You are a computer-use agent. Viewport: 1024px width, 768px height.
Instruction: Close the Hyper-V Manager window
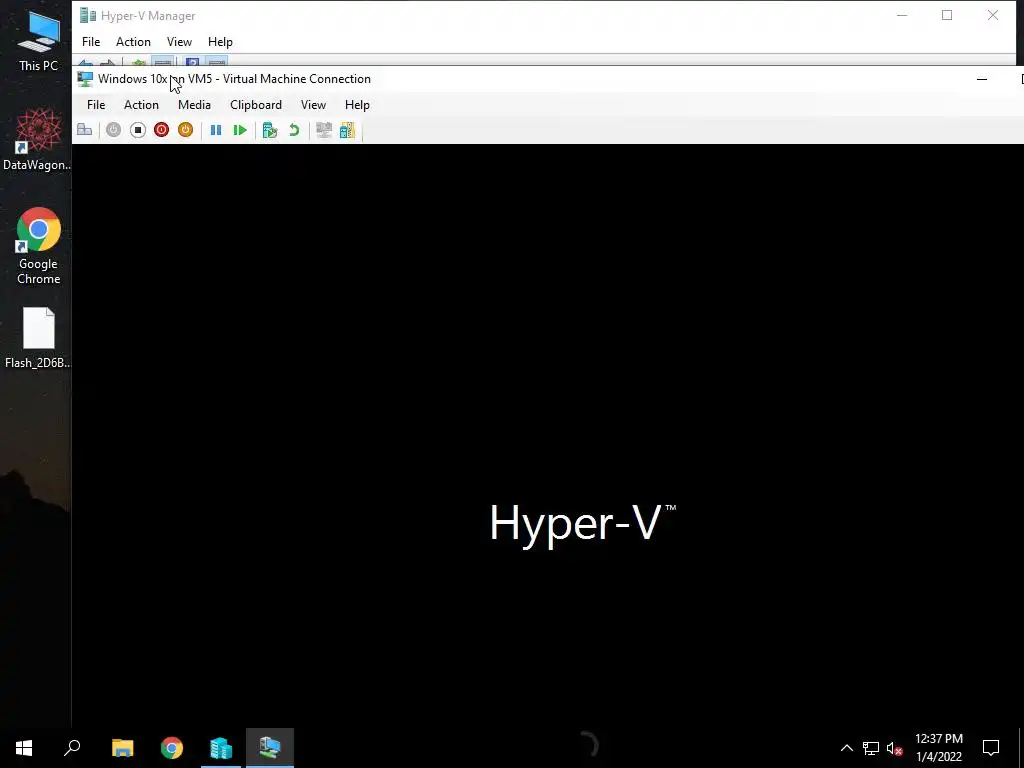993,15
